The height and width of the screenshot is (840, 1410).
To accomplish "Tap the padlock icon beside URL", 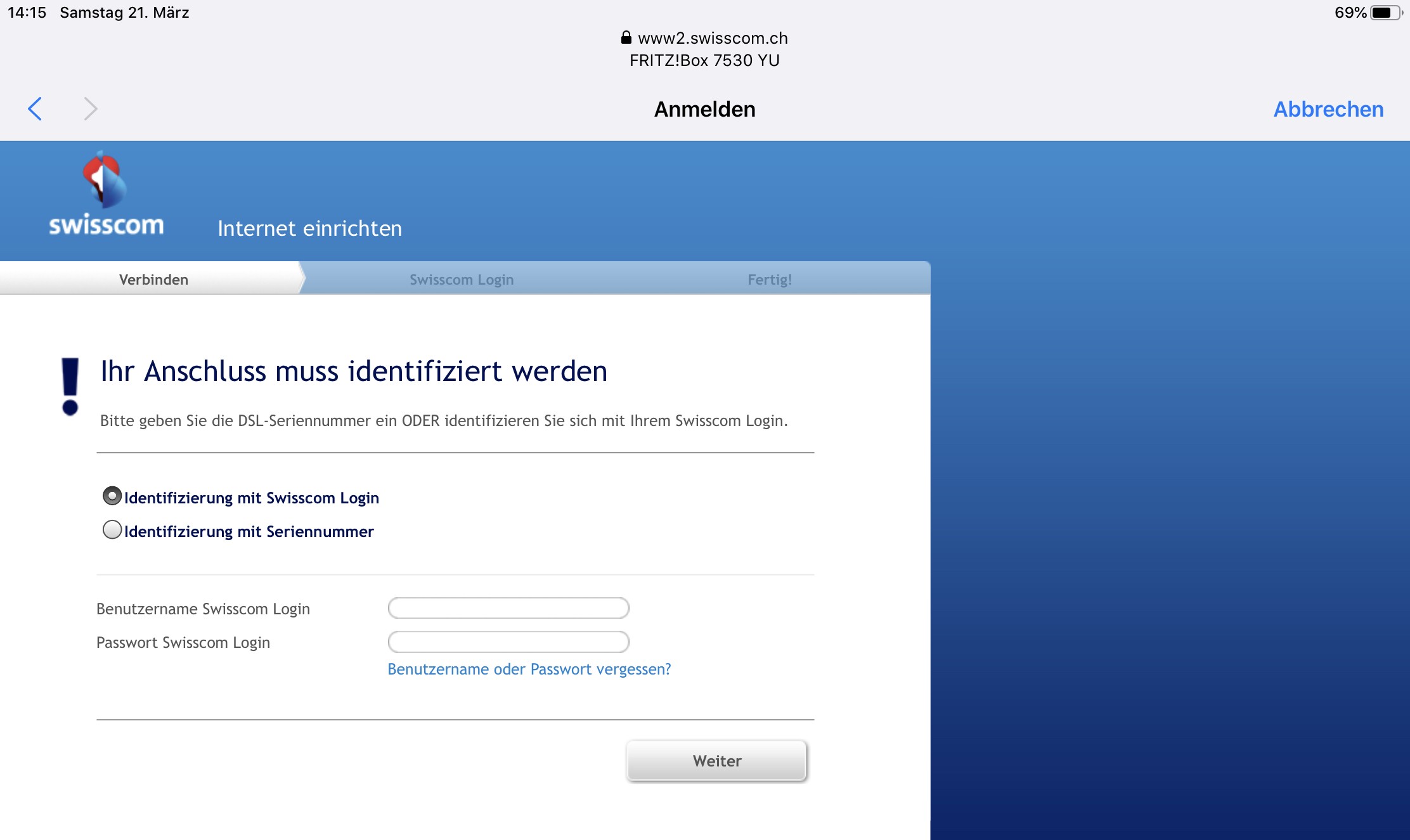I will [x=626, y=38].
